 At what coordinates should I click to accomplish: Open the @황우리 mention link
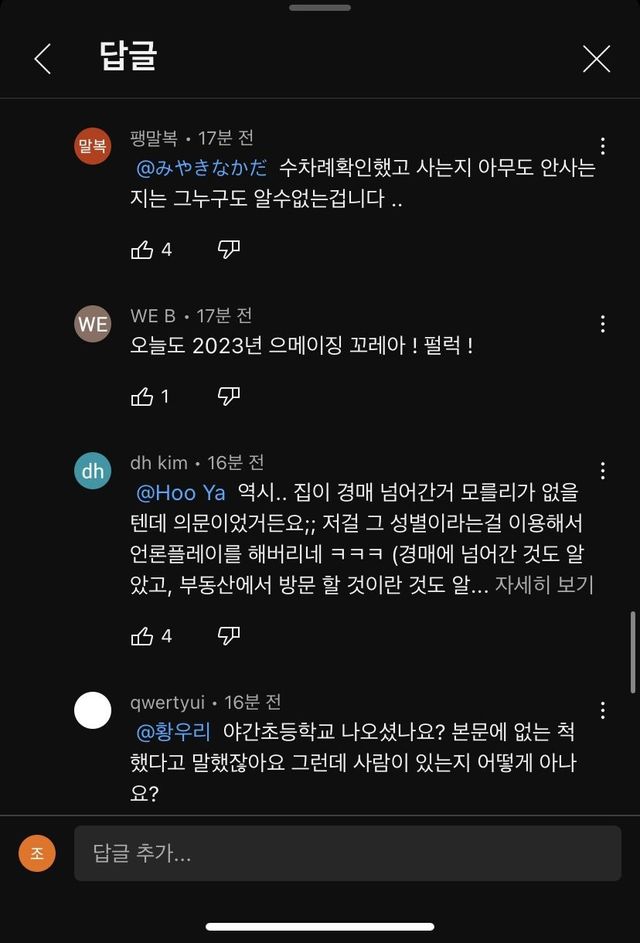click(x=174, y=733)
